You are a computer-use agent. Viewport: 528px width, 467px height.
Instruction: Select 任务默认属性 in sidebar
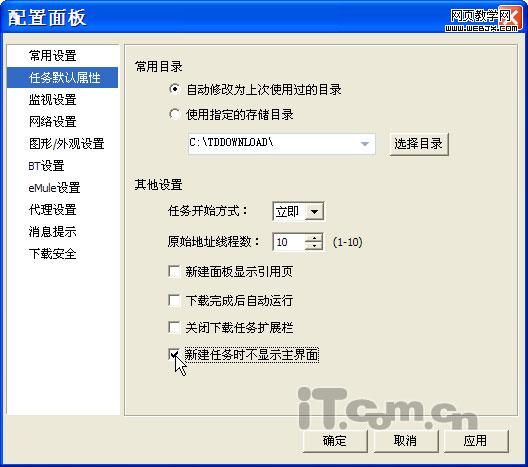63,77
